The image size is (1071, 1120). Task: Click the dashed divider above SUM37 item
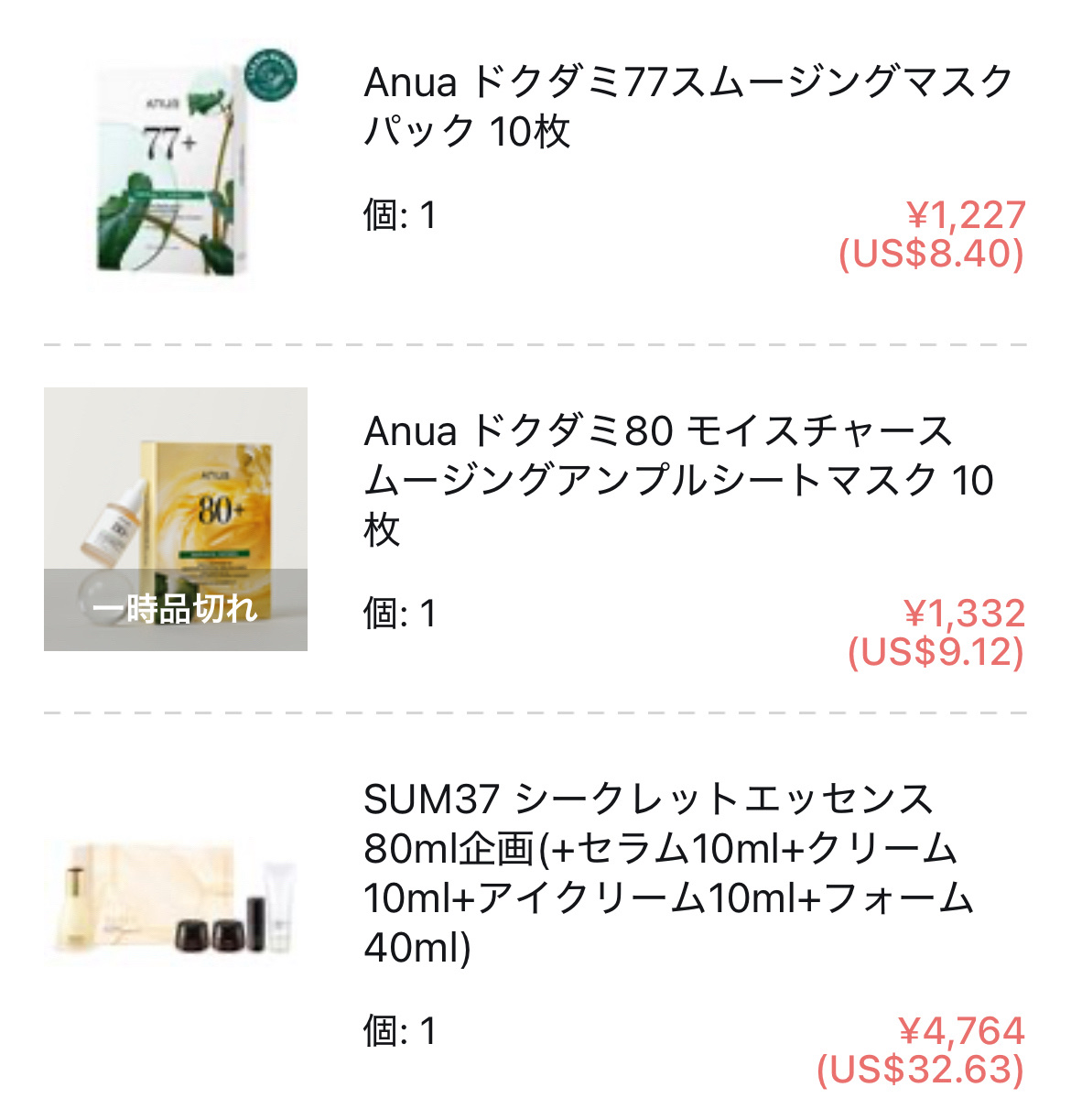pos(535,712)
